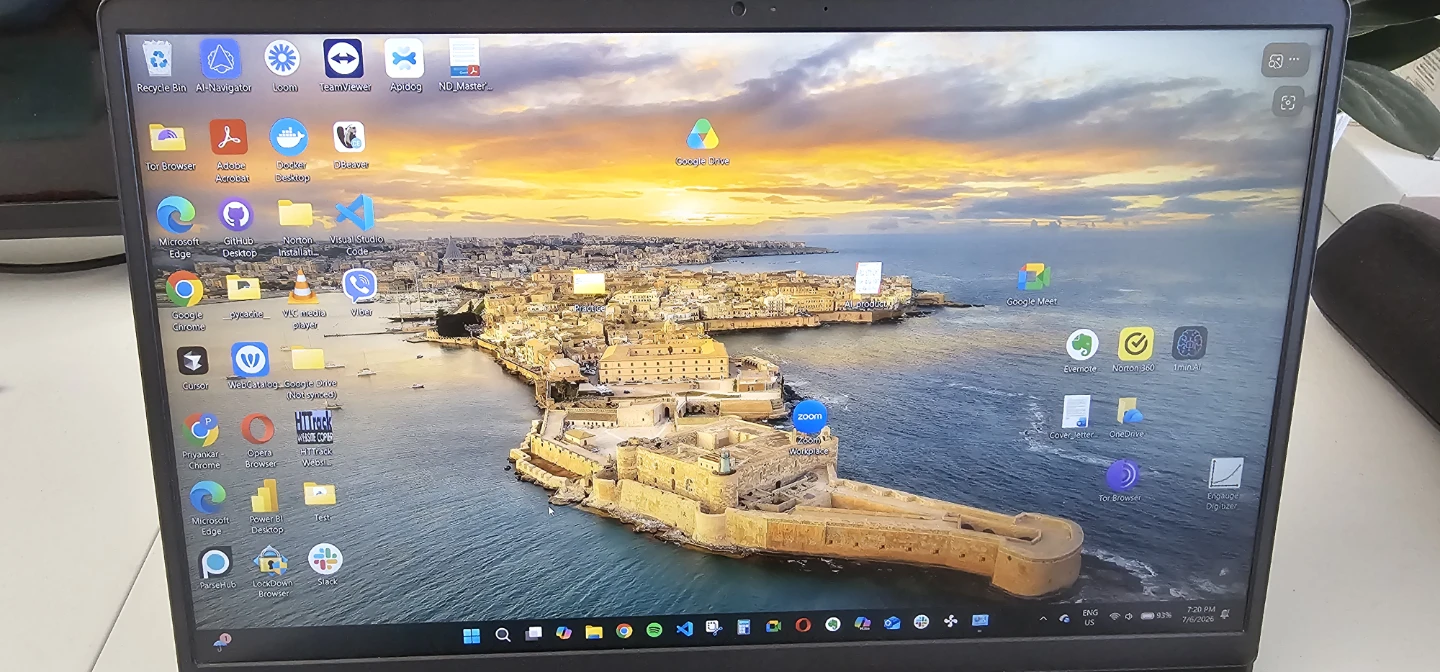
Task: Select the Google Drive (Not synced) folder
Action: (310, 373)
